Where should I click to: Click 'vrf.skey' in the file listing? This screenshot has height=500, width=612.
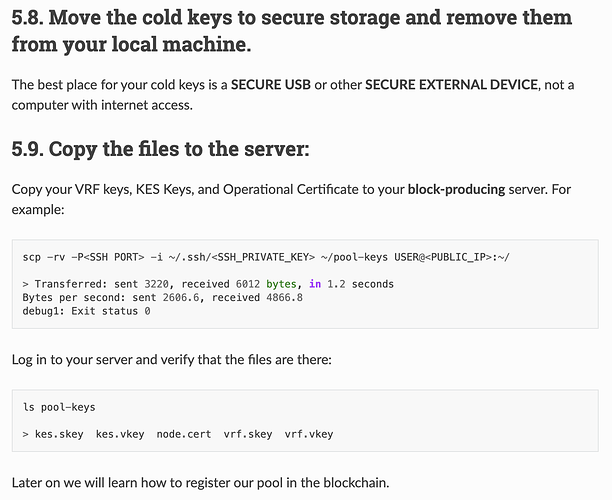(x=248, y=434)
